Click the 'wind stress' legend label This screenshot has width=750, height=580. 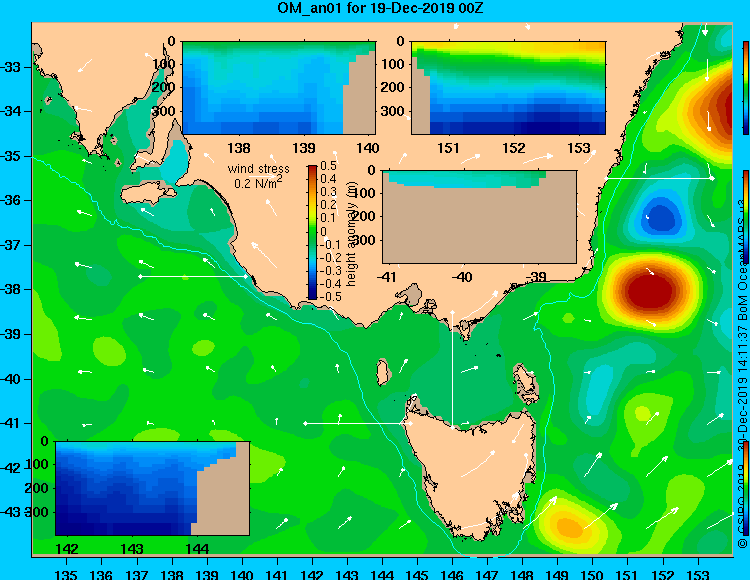[258, 169]
